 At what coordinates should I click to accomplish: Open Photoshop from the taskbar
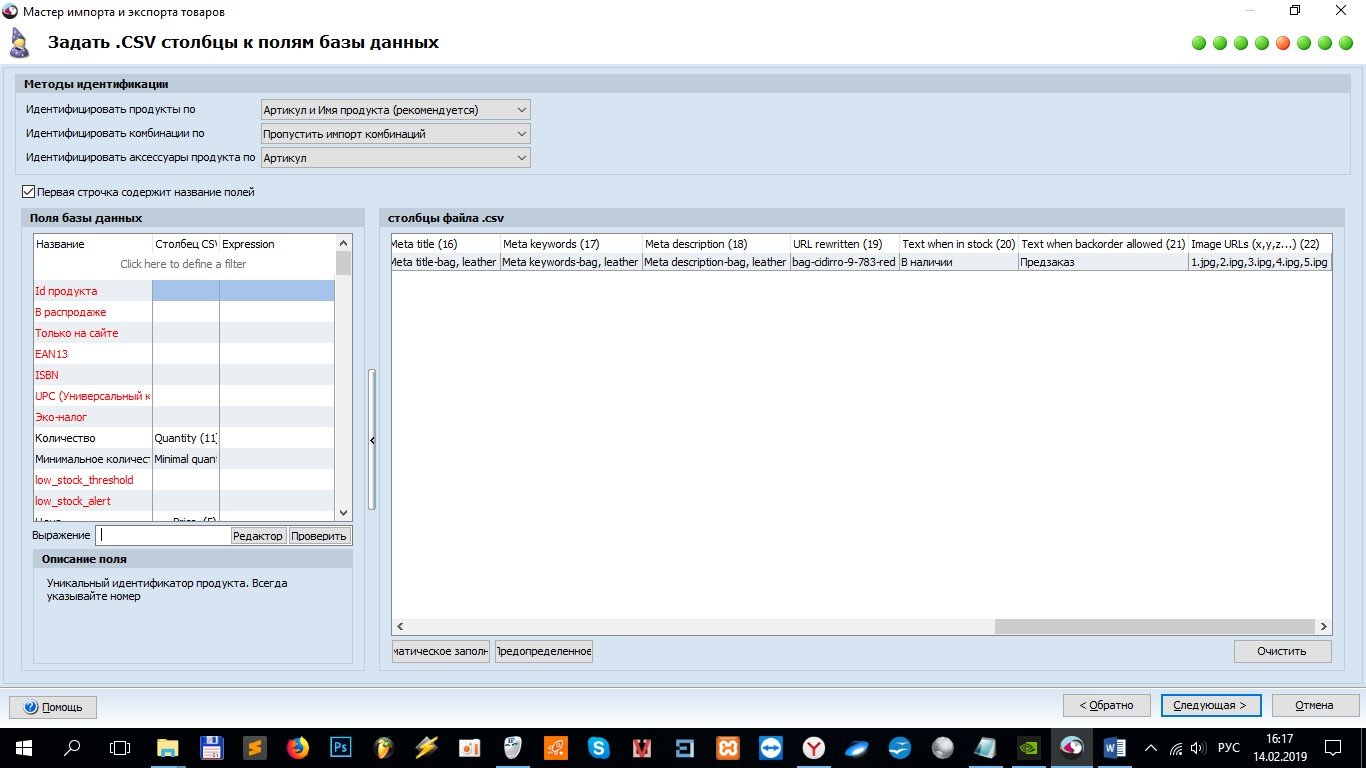[341, 747]
